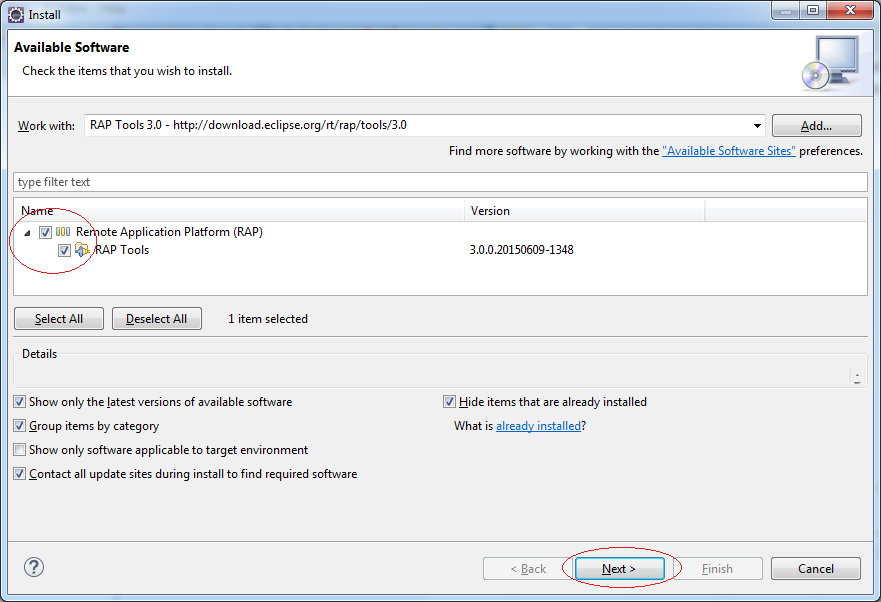The image size is (881, 602).
Task: Click the Remote Application Platform category icon
Action: coord(63,232)
